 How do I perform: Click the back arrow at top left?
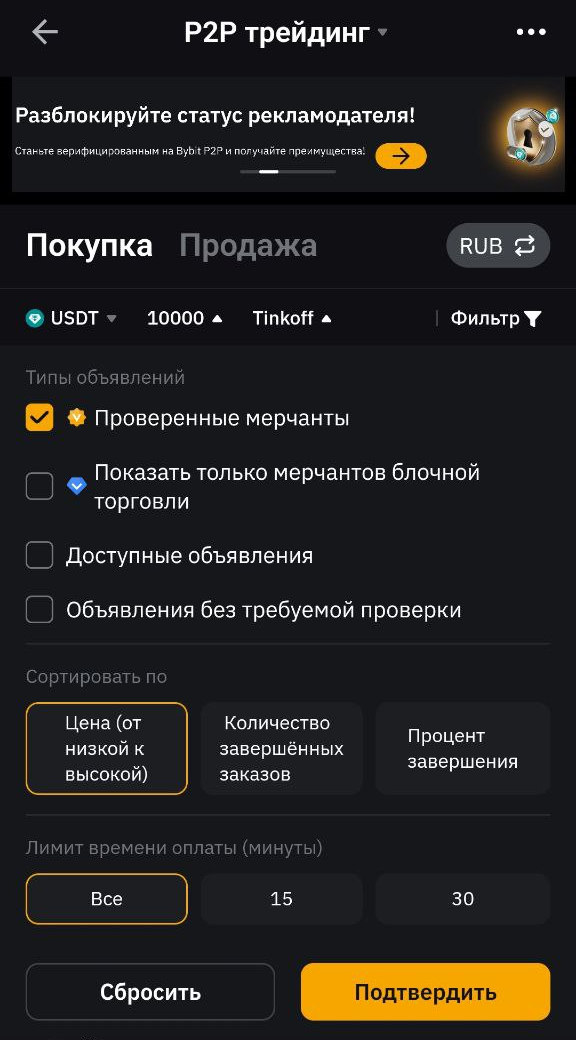point(44,31)
